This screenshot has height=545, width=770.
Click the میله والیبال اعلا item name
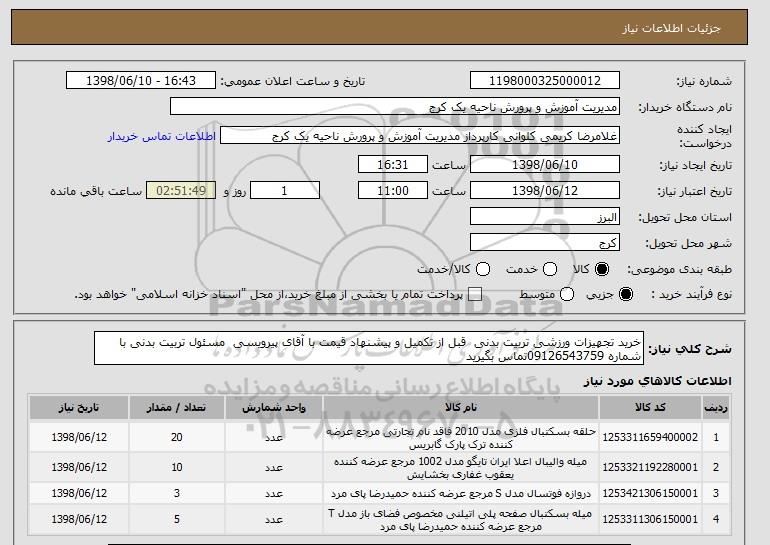pos(461,468)
